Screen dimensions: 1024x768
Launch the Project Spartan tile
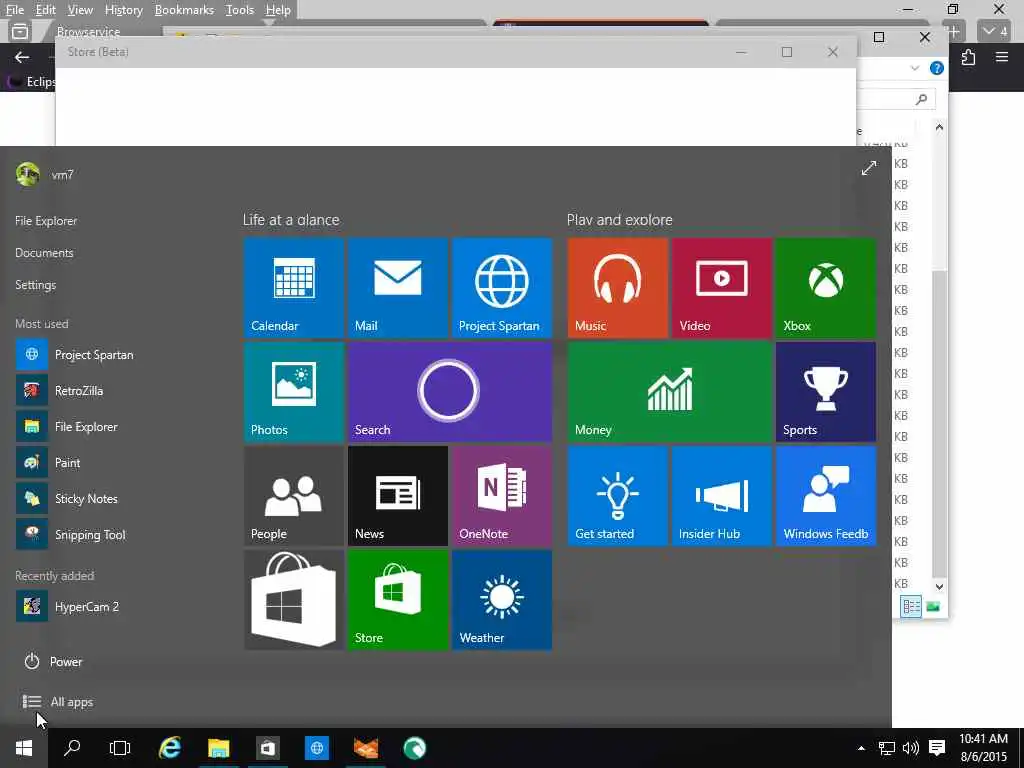coord(502,288)
